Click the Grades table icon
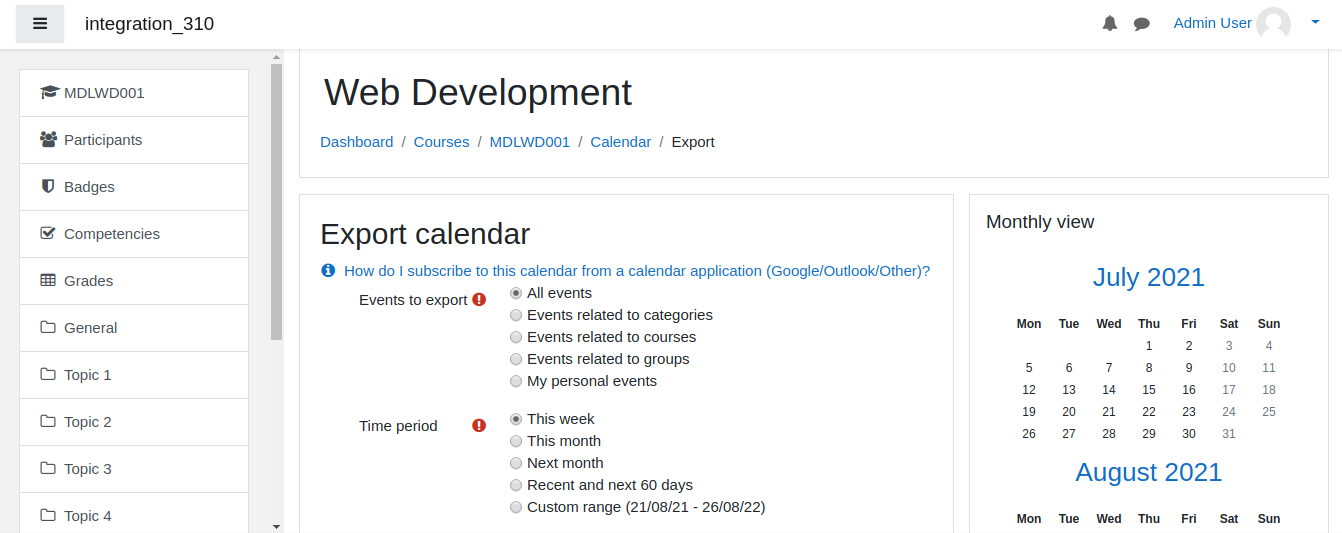This screenshot has height=533, width=1342. (48, 281)
